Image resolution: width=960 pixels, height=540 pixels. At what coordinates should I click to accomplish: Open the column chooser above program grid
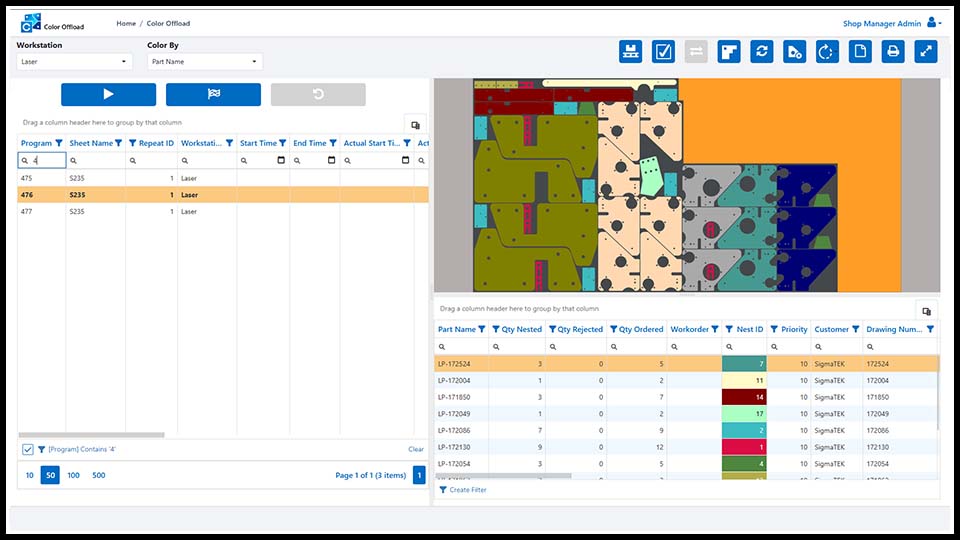(415, 124)
